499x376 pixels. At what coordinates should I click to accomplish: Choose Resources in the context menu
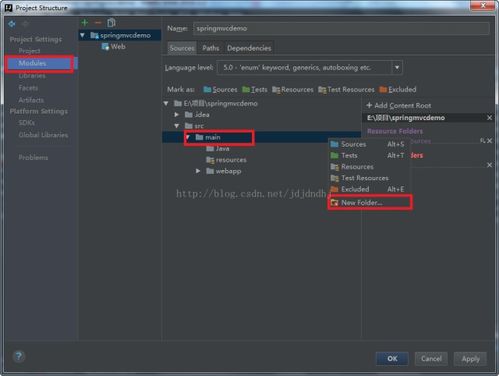point(369,167)
